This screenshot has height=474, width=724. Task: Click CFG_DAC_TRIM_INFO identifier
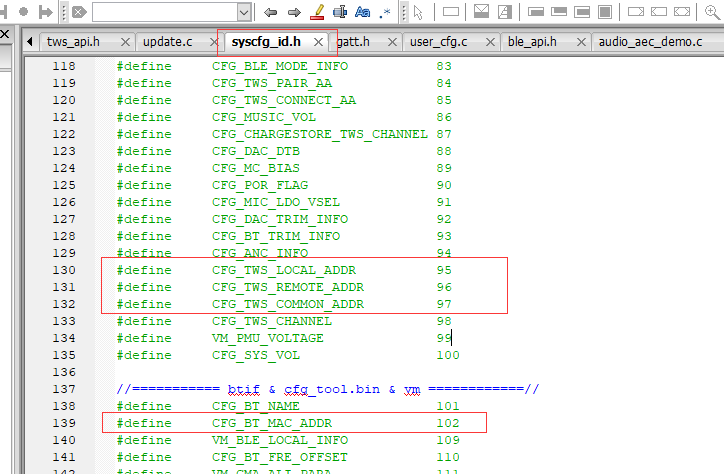tap(280, 219)
